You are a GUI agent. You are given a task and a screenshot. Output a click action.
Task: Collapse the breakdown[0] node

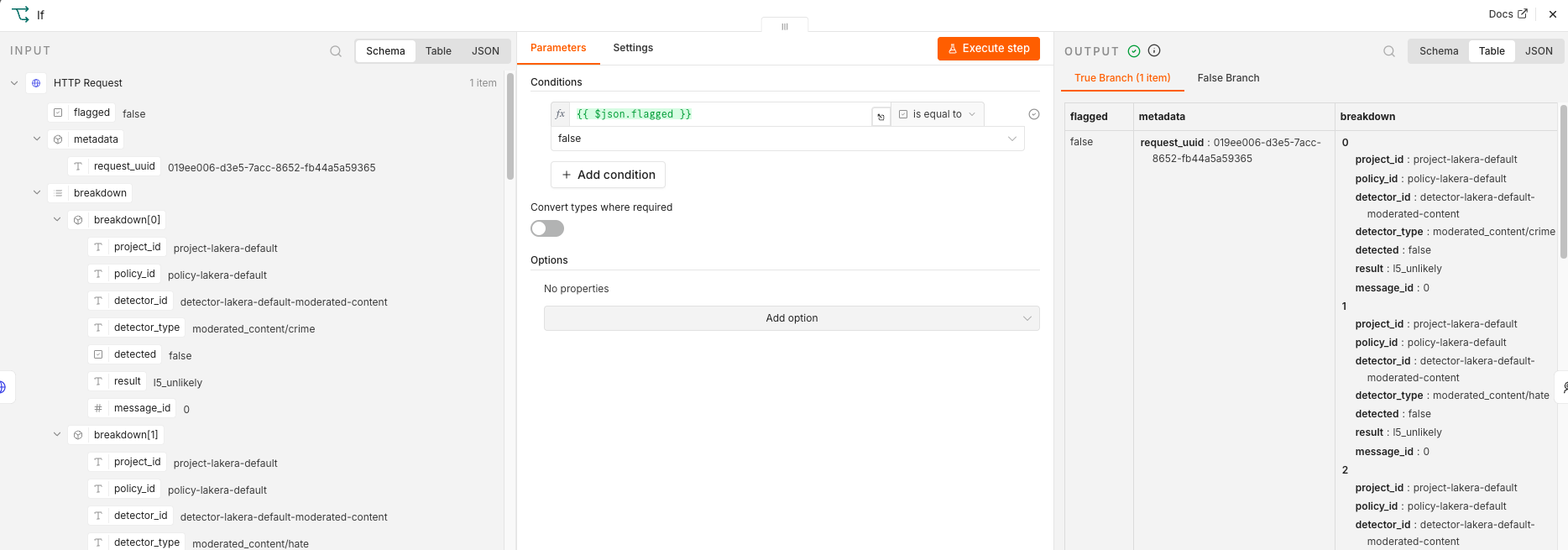(x=57, y=220)
